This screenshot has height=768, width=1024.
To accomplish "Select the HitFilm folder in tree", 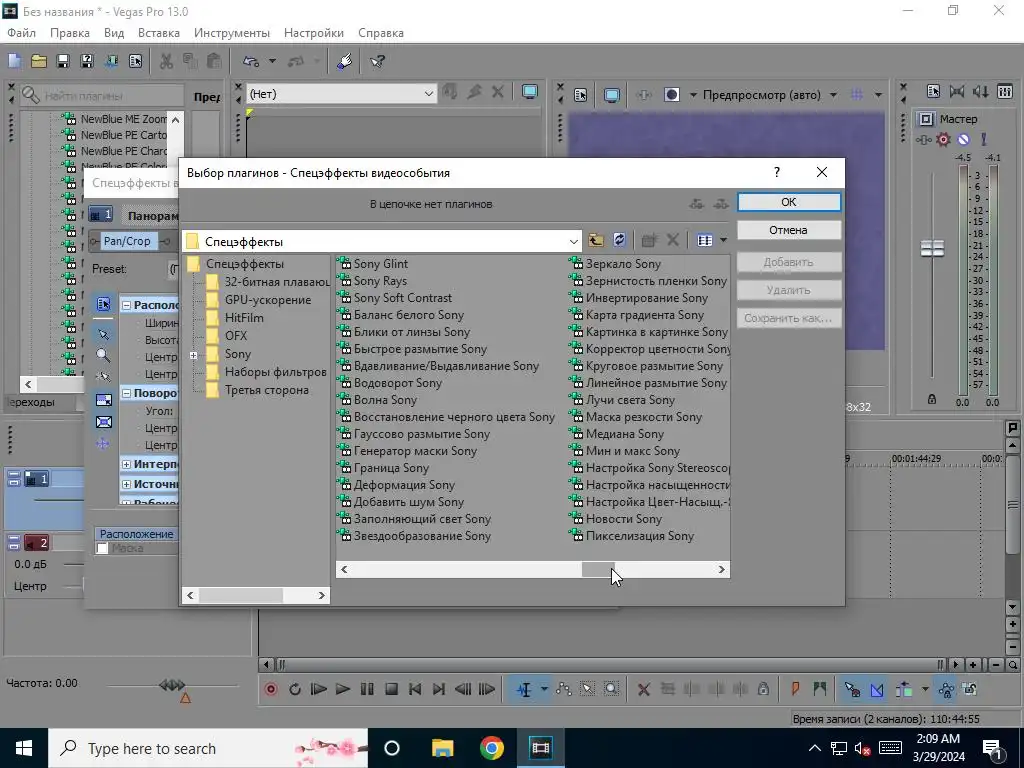I will coord(244,318).
